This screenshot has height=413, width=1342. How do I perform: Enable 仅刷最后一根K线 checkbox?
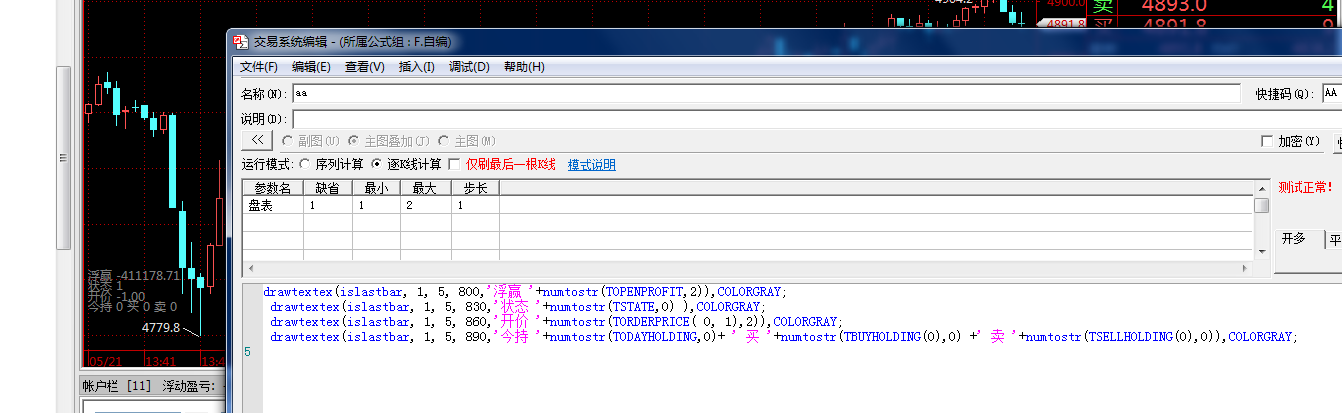[x=454, y=164]
